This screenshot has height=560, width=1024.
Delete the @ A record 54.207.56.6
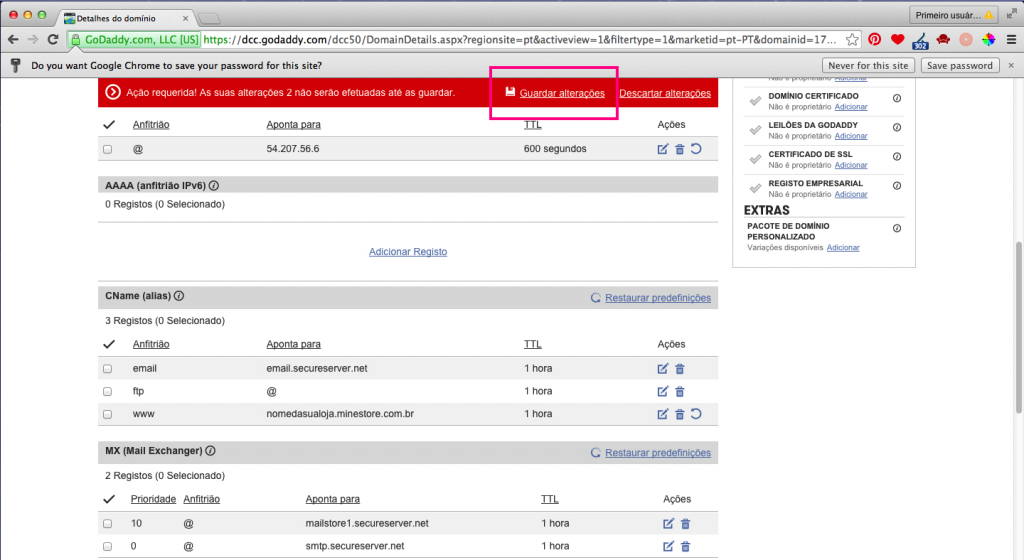[x=680, y=149]
